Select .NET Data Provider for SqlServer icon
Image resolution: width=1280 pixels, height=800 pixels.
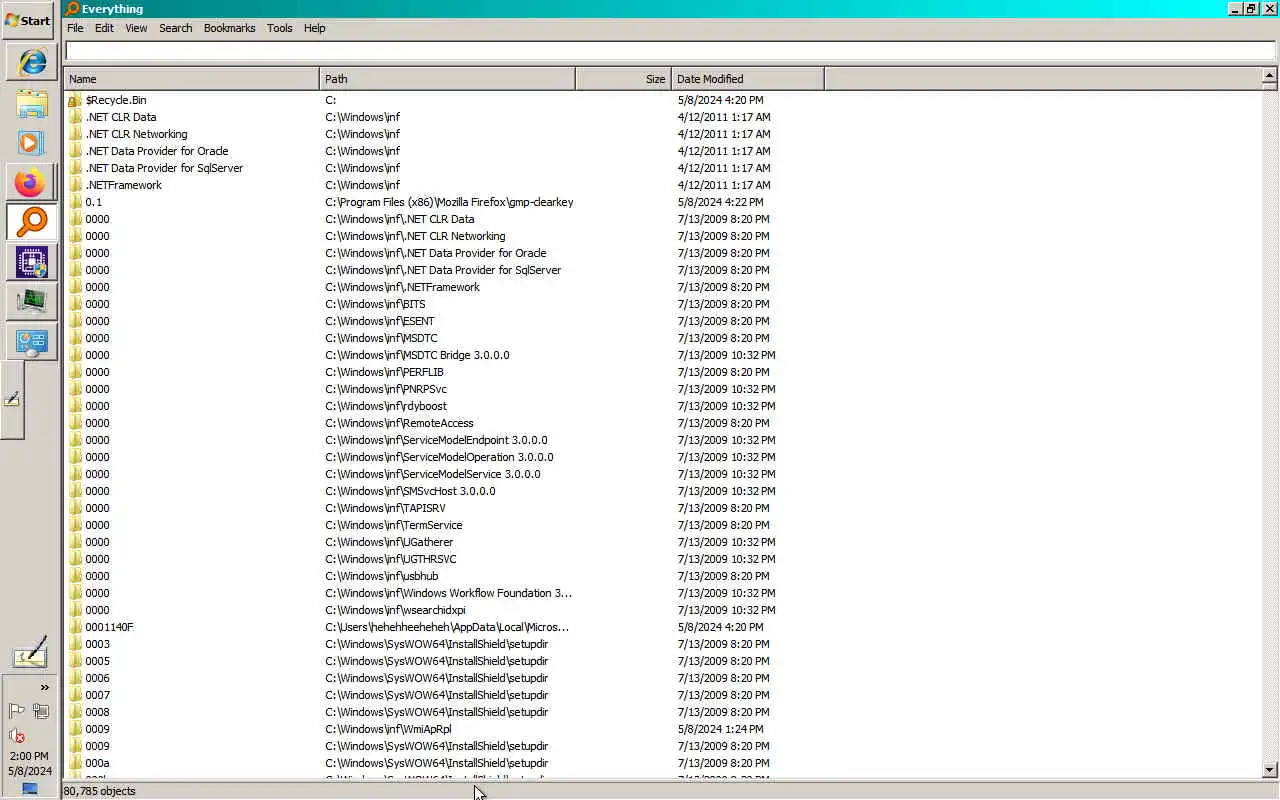[75, 168]
